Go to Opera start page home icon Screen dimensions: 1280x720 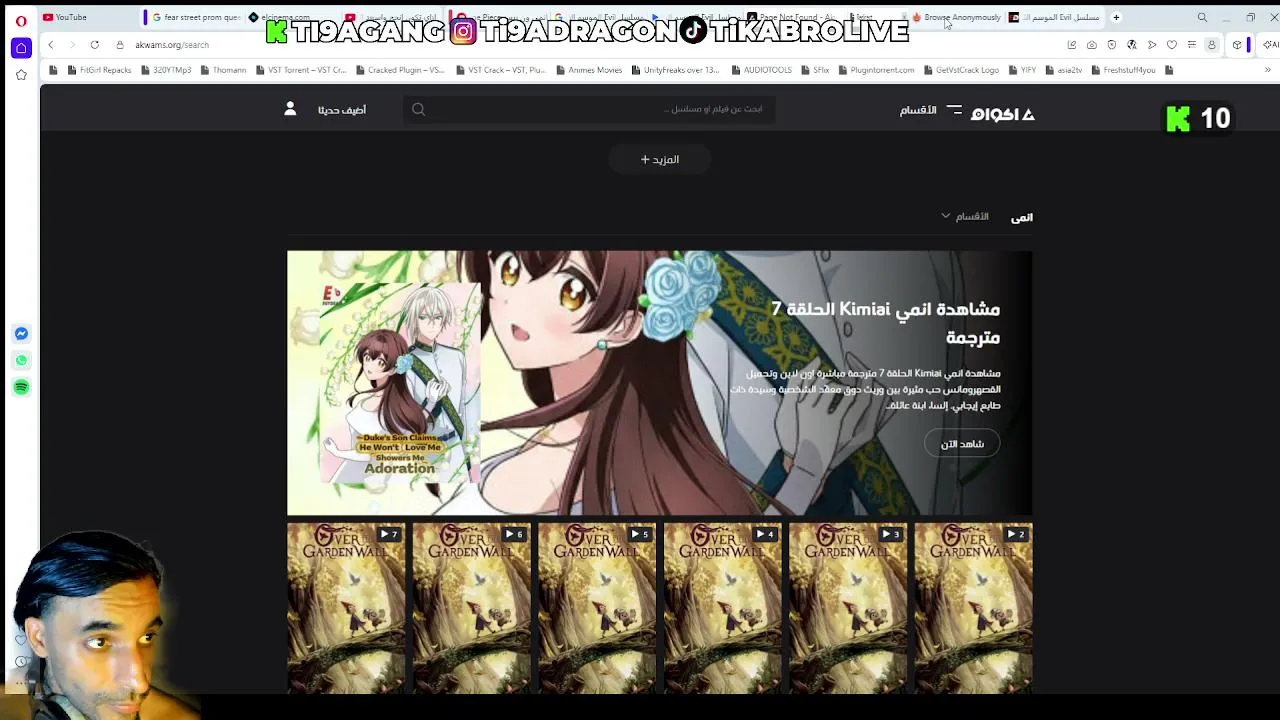tap(21, 48)
